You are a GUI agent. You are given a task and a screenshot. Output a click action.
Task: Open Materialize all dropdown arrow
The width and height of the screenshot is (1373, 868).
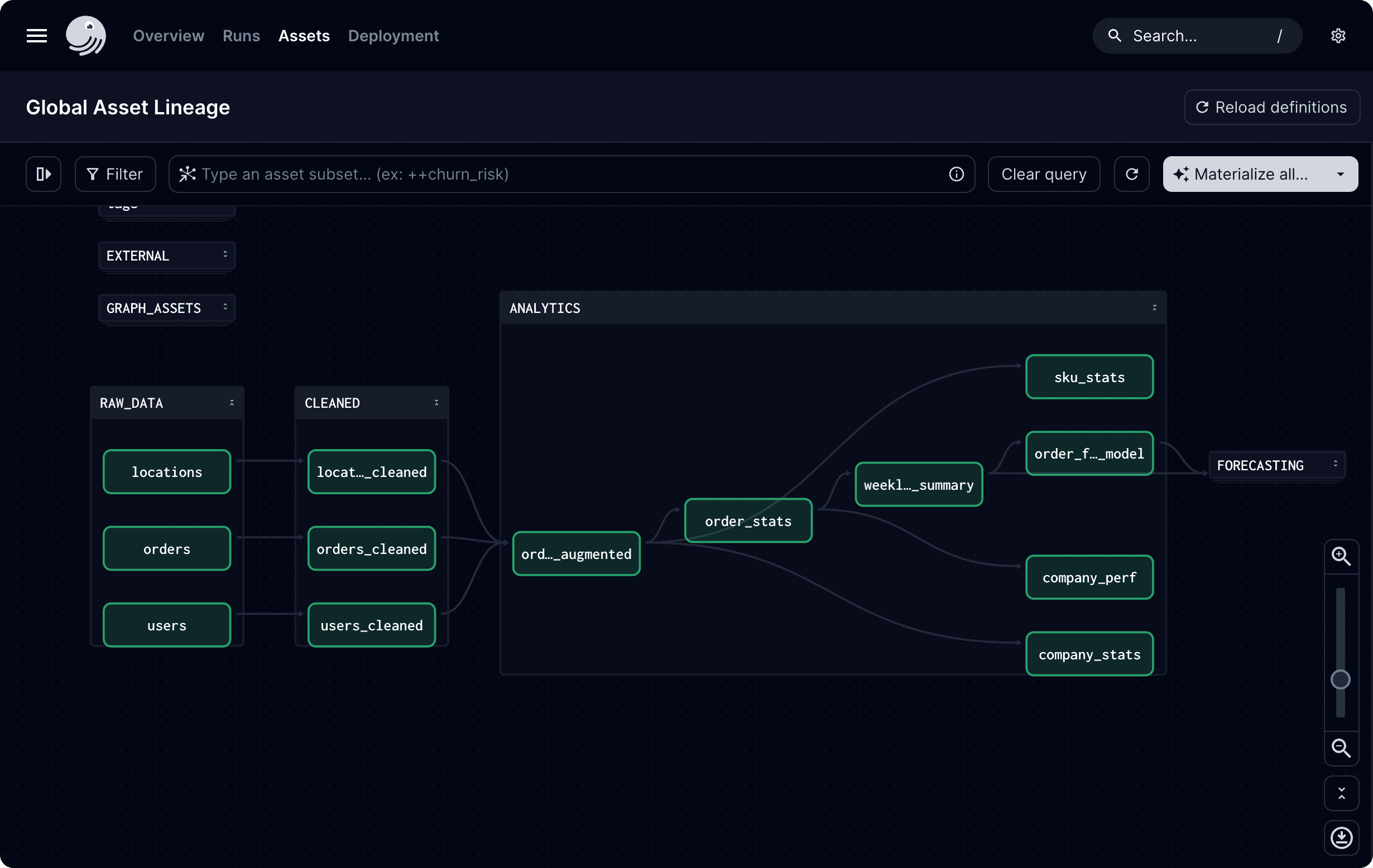coord(1341,174)
